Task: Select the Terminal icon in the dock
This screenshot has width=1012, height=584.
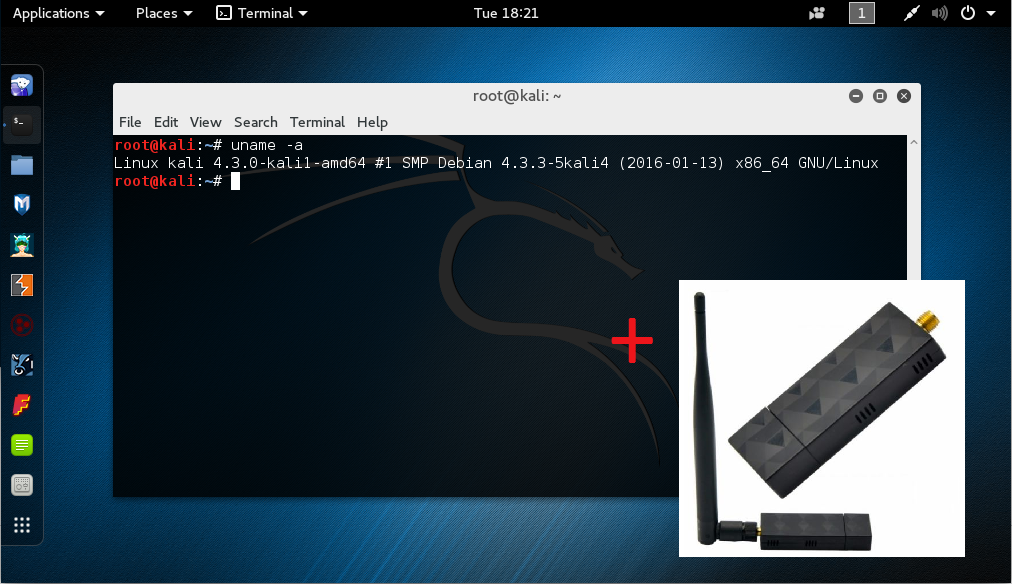Action: (22, 125)
